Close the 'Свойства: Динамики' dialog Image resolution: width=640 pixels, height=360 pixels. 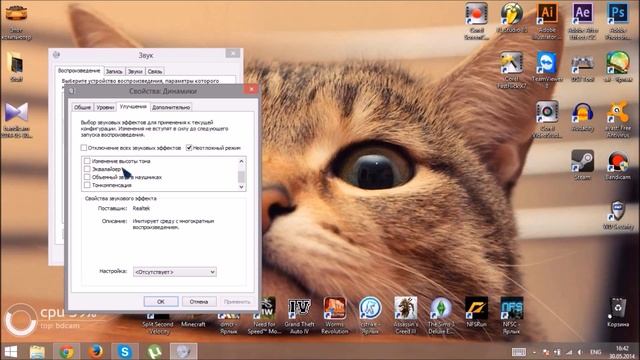251,89
